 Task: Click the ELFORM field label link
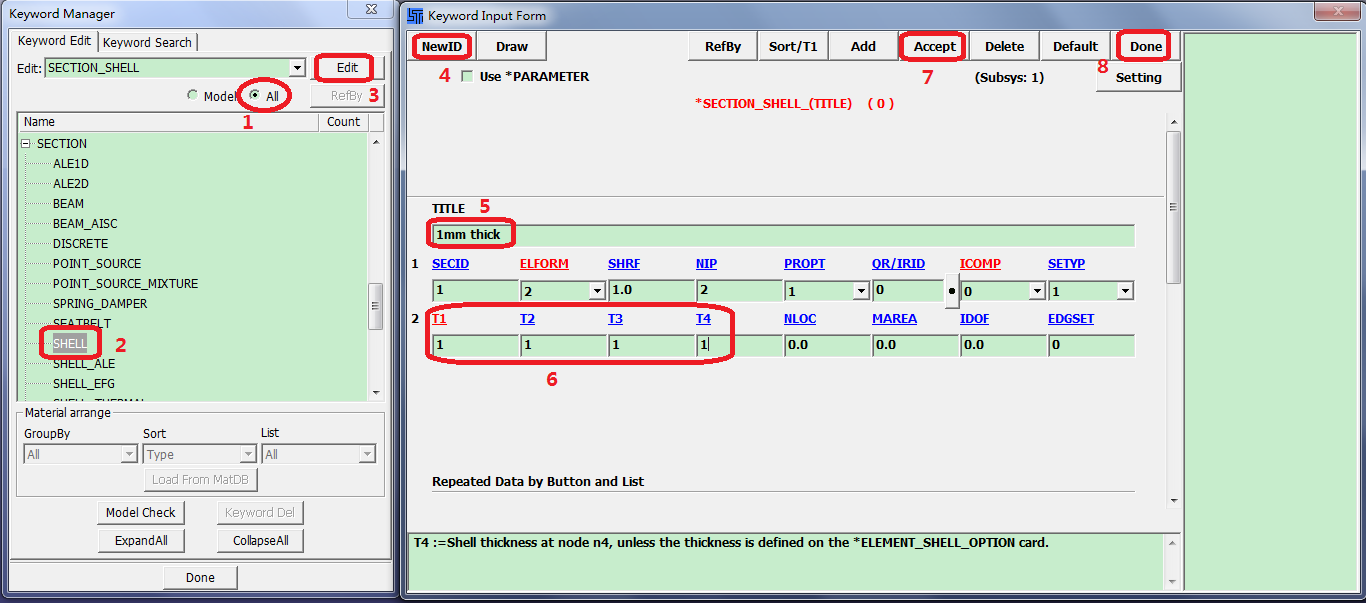[x=544, y=264]
